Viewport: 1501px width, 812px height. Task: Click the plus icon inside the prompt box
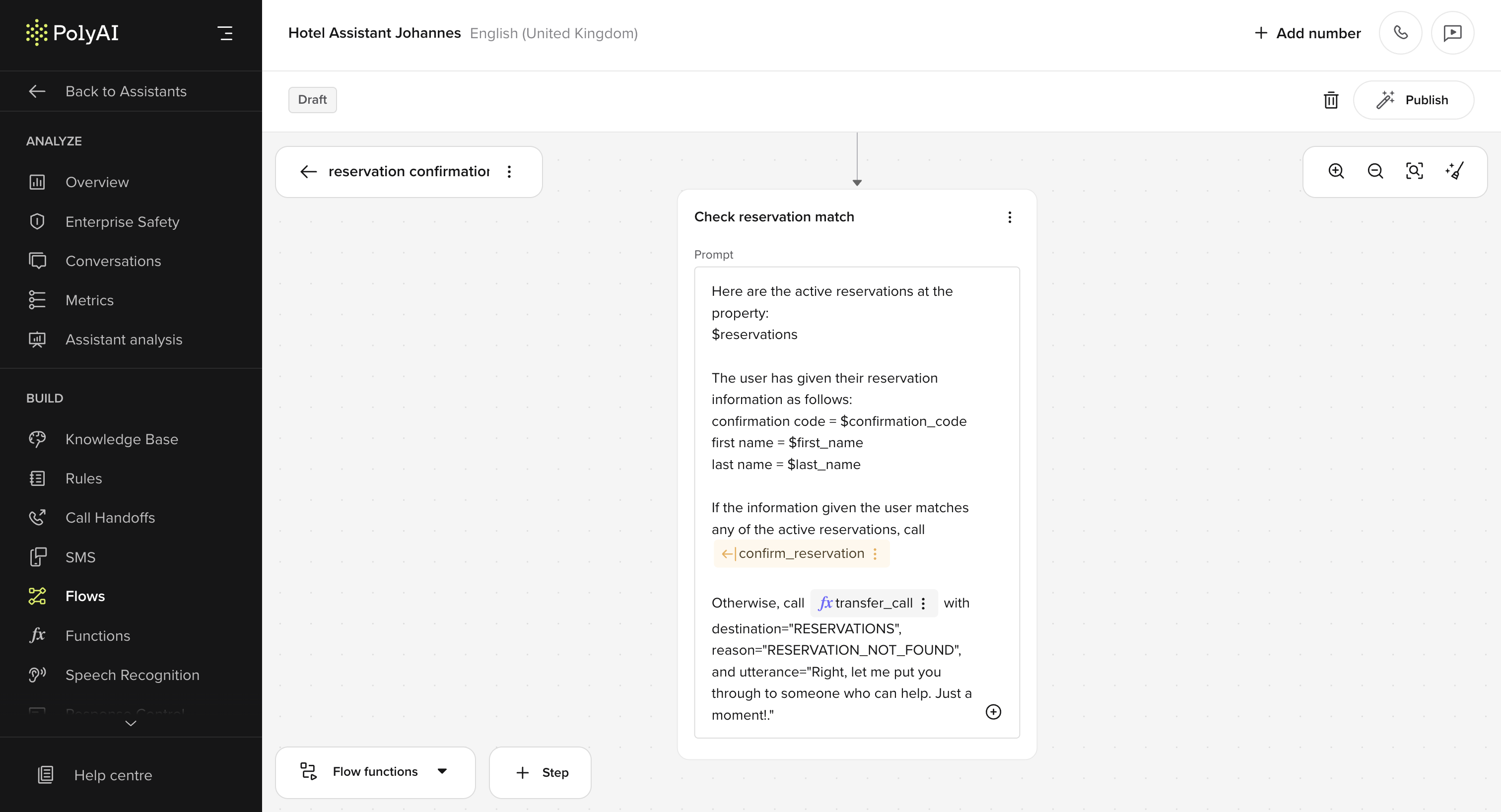point(993,712)
